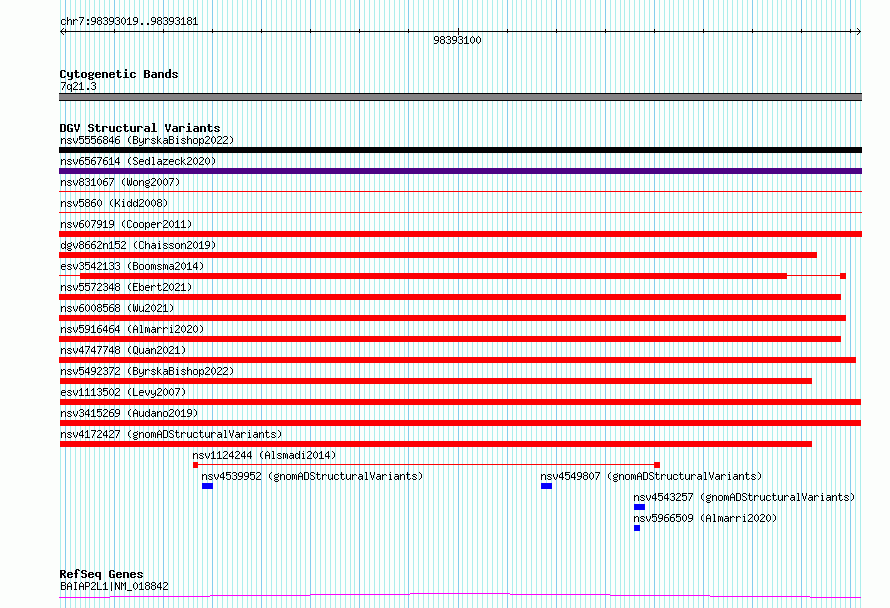890x608 pixels.
Task: Click the left arrow of the ruler
Action: (62, 32)
